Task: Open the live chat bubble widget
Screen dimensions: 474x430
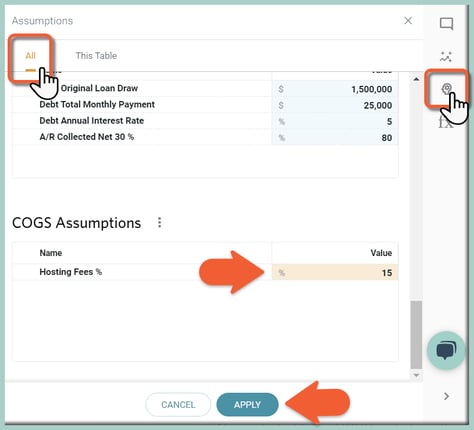Action: coord(446,350)
